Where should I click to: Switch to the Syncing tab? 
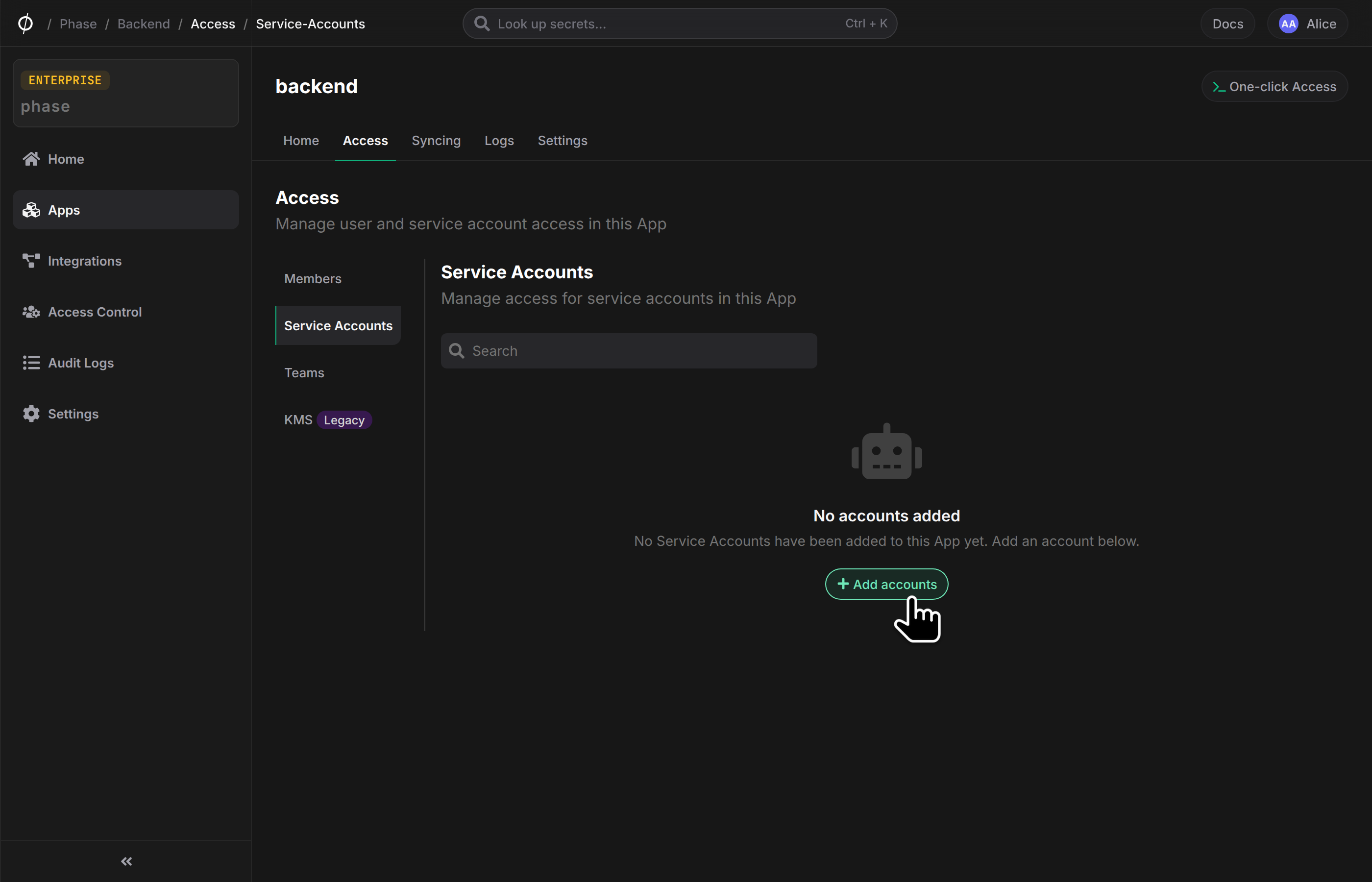[x=436, y=140]
